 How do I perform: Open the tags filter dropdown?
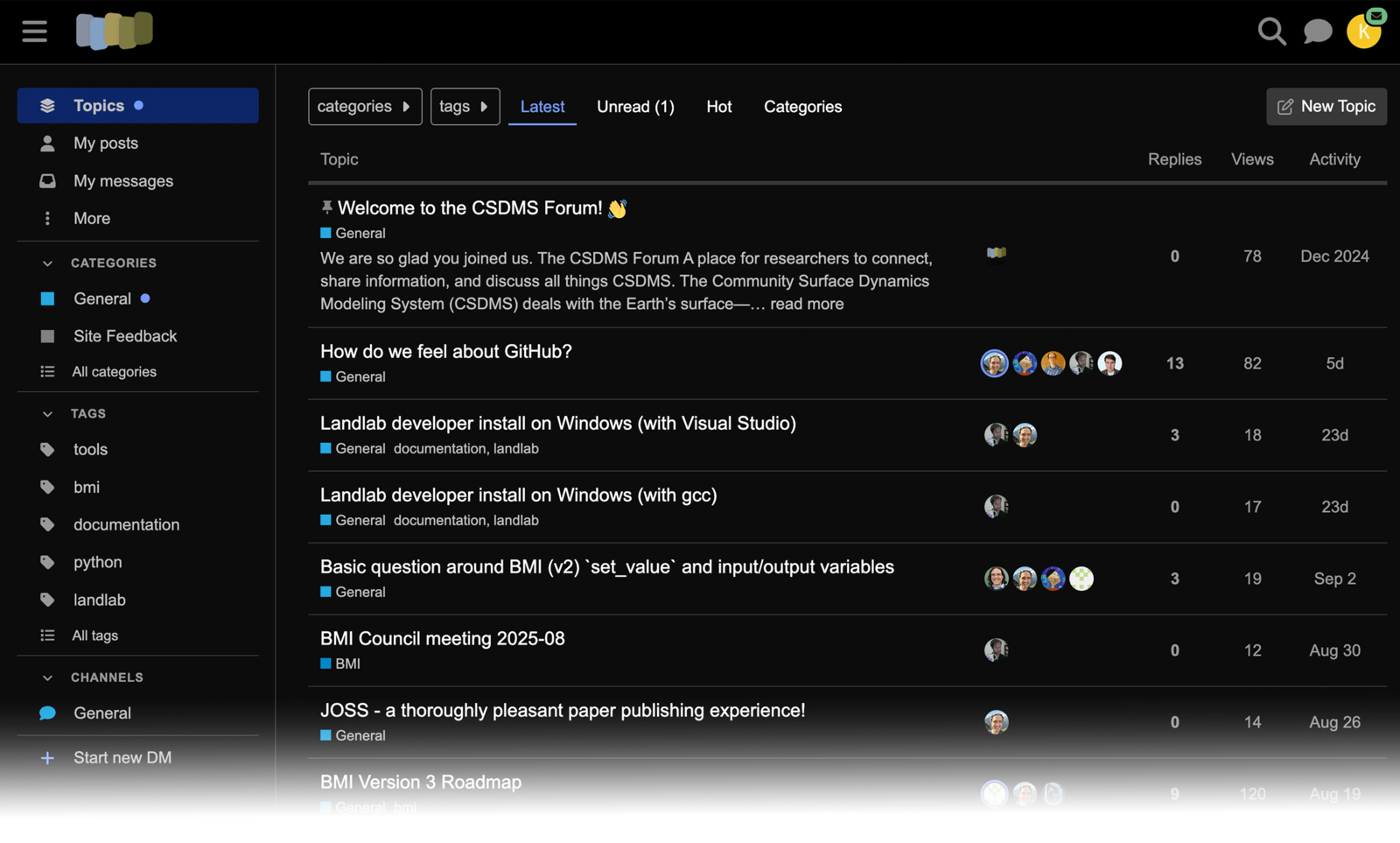click(x=465, y=107)
